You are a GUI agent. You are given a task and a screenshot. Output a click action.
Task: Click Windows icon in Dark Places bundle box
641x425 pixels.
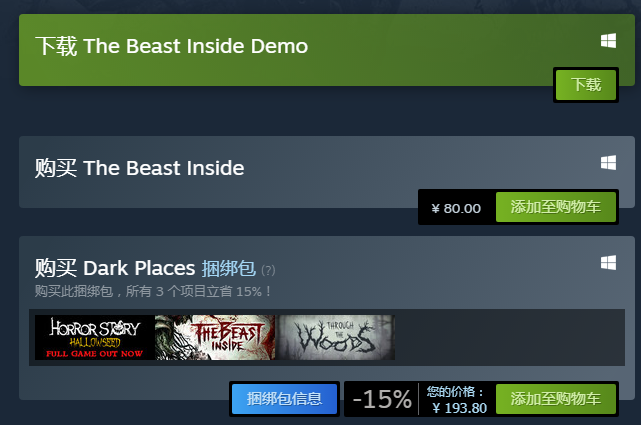click(x=608, y=263)
